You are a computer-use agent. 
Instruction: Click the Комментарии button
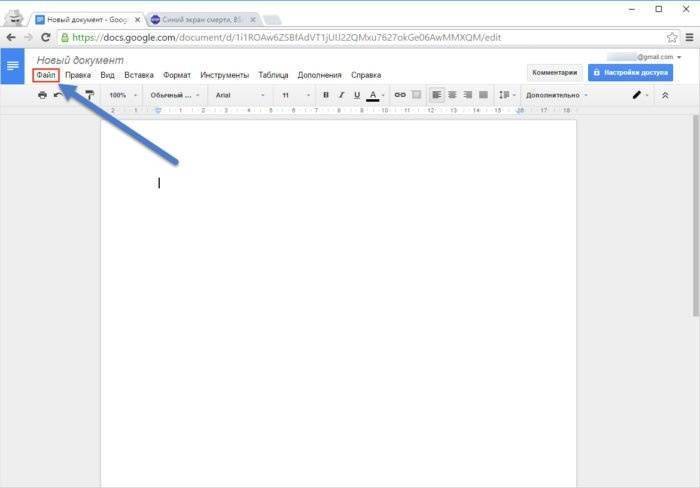[x=554, y=72]
